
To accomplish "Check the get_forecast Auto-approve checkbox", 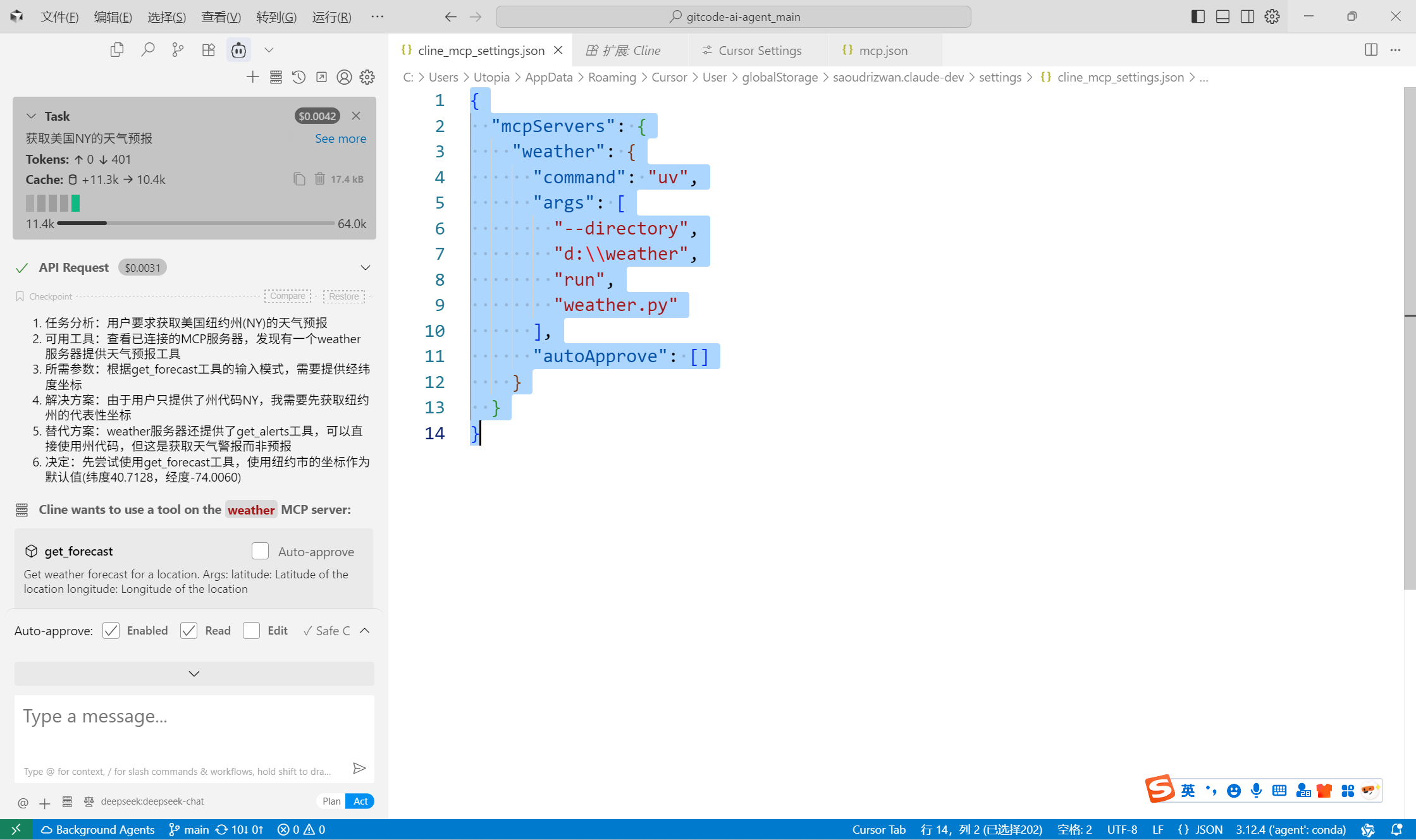I will (x=260, y=551).
